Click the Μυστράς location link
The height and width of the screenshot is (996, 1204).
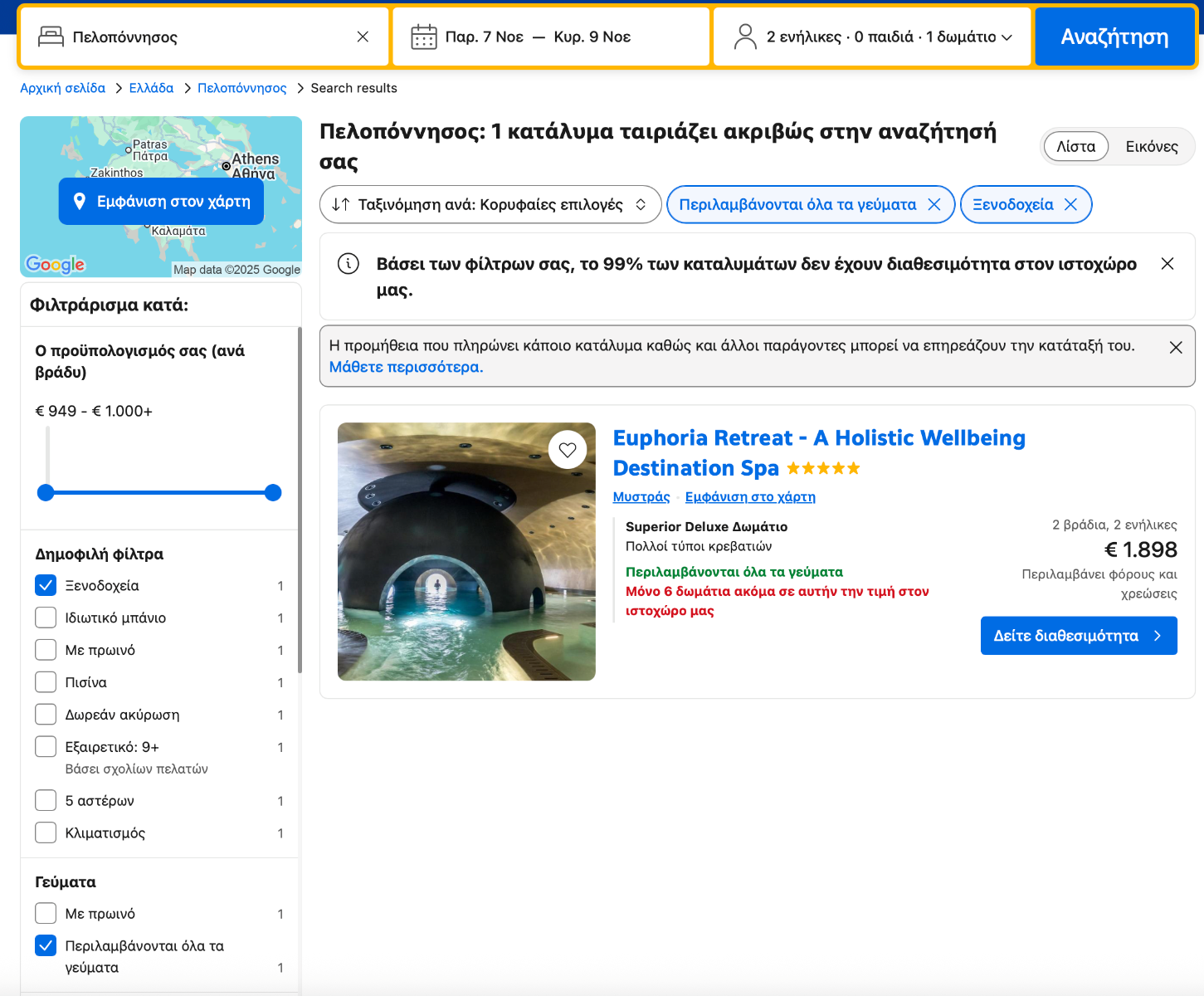641,497
